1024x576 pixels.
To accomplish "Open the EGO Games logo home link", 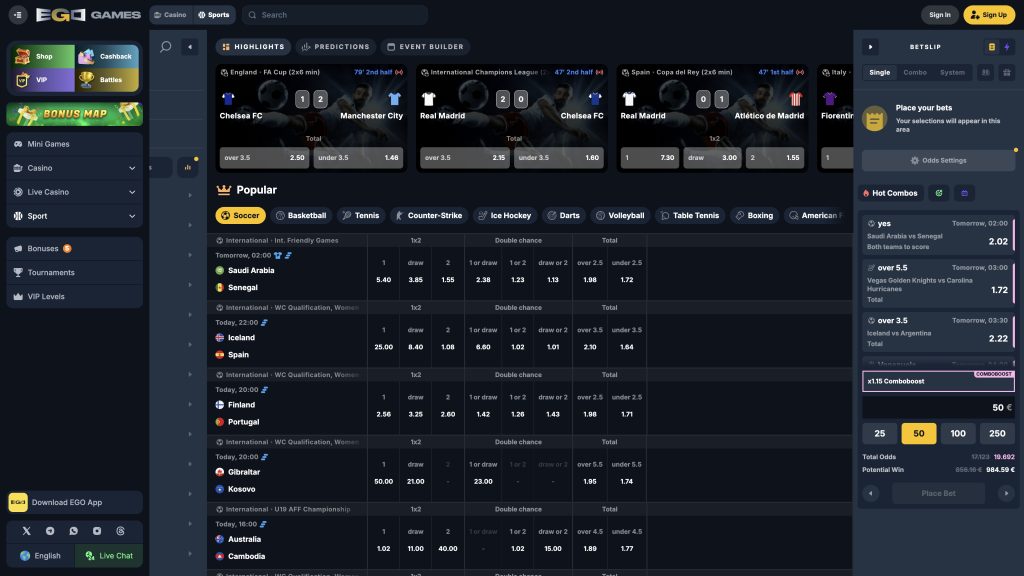I will [x=88, y=14].
